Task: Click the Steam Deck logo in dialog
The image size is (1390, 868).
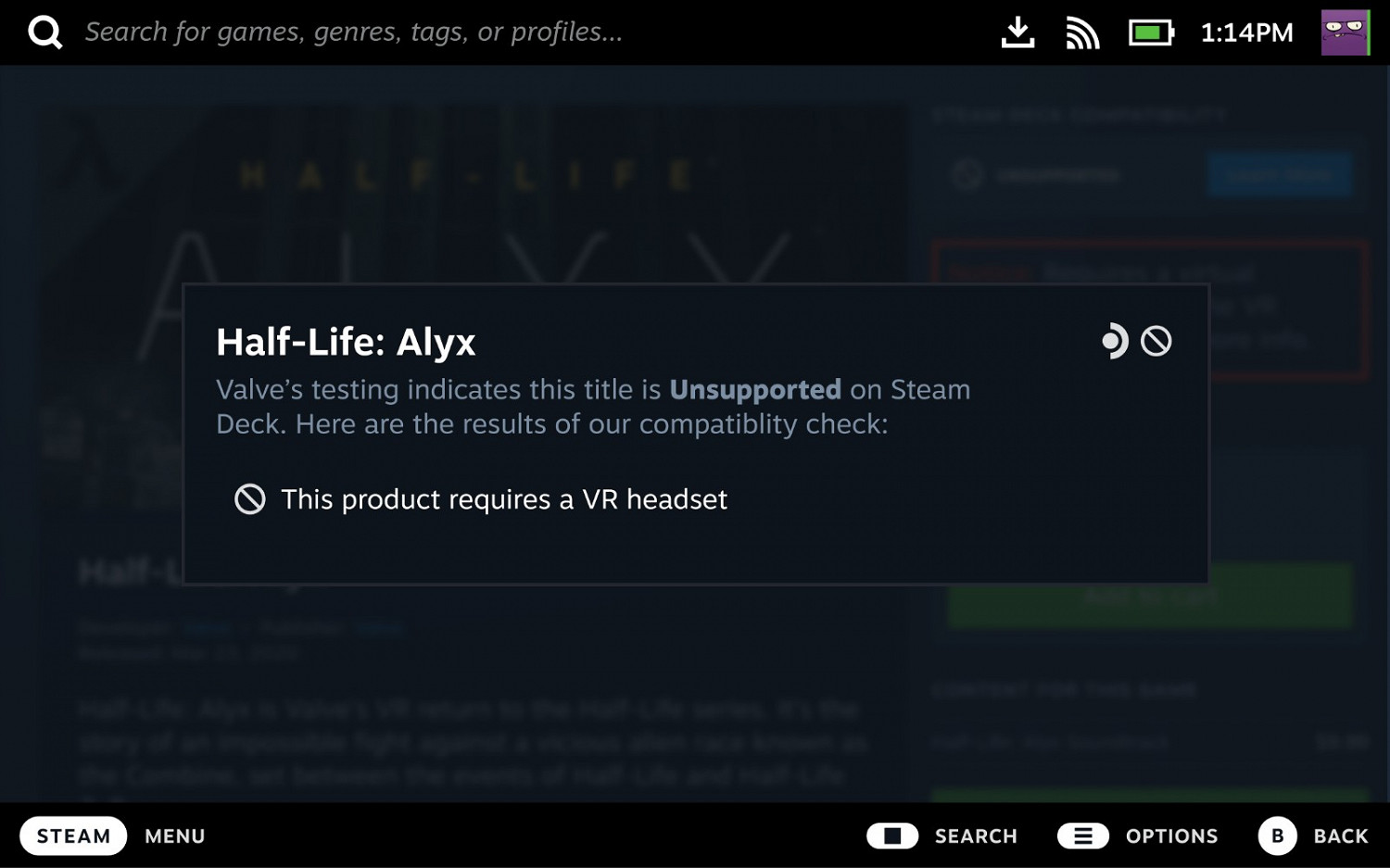Action: (1115, 341)
